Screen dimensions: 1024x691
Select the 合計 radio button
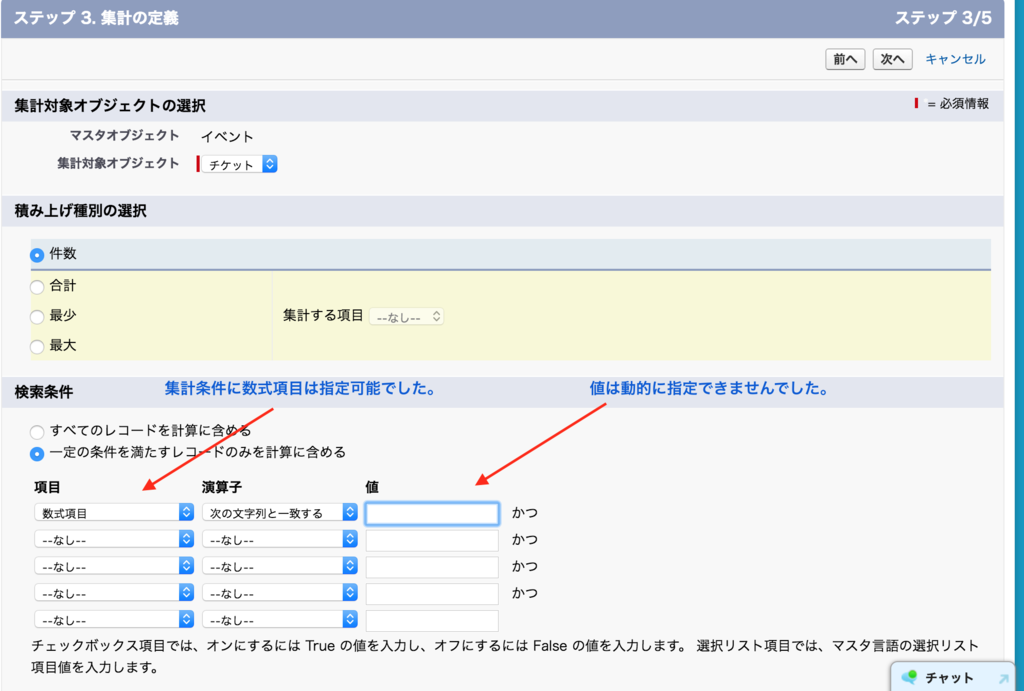click(37, 287)
